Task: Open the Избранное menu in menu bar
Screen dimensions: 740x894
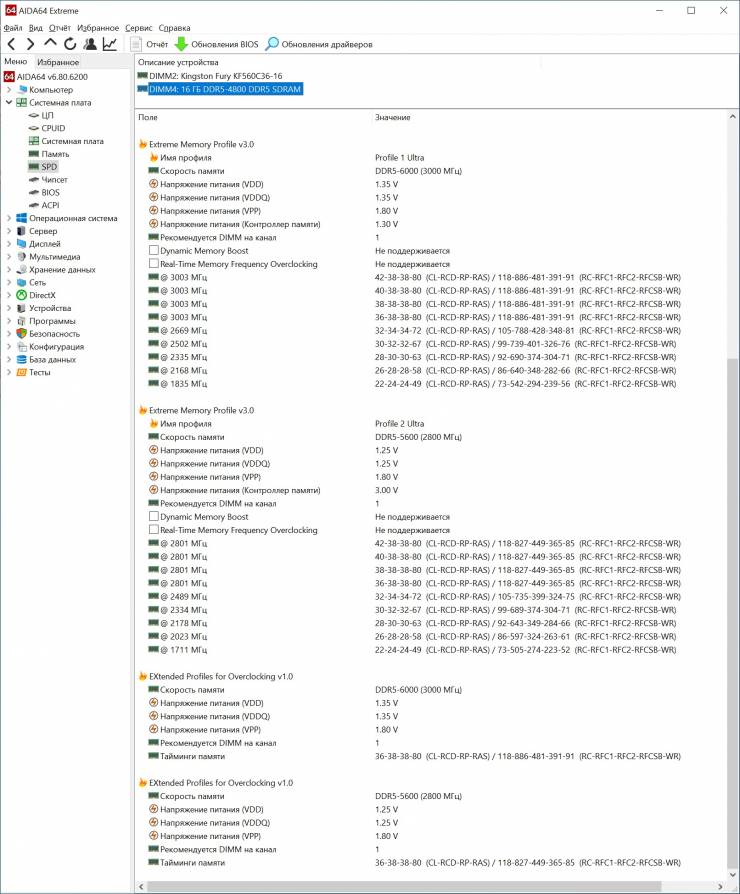Action: 98,27
